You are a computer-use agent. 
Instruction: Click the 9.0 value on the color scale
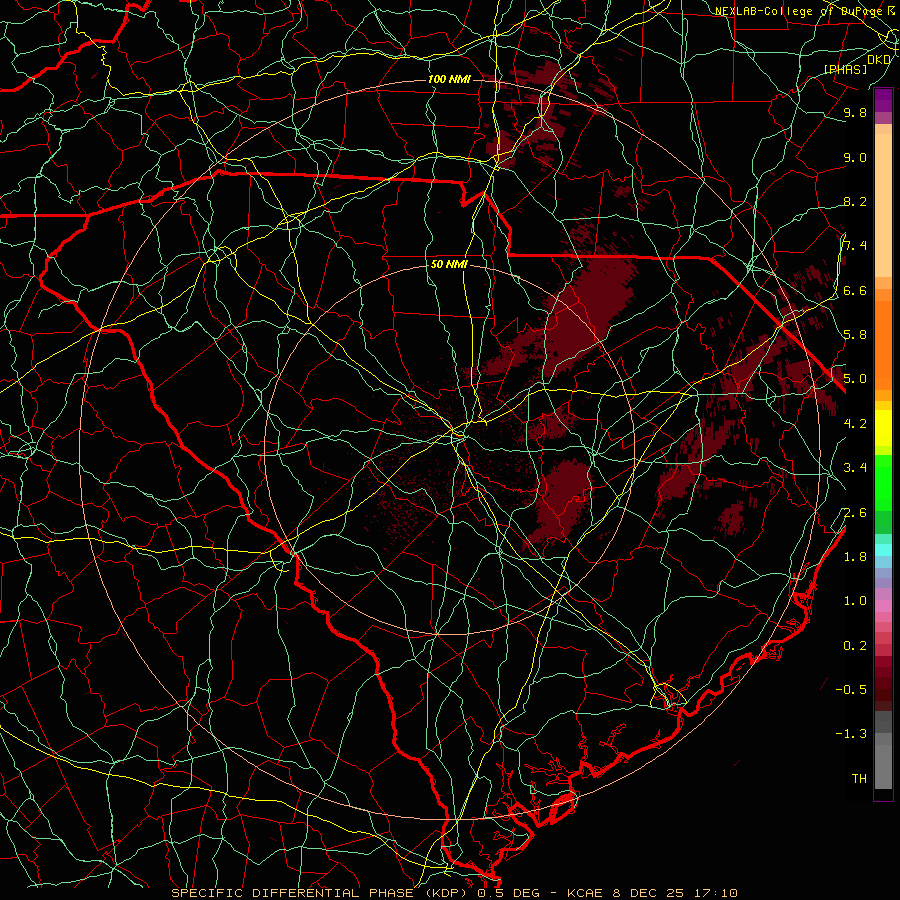pos(855,157)
